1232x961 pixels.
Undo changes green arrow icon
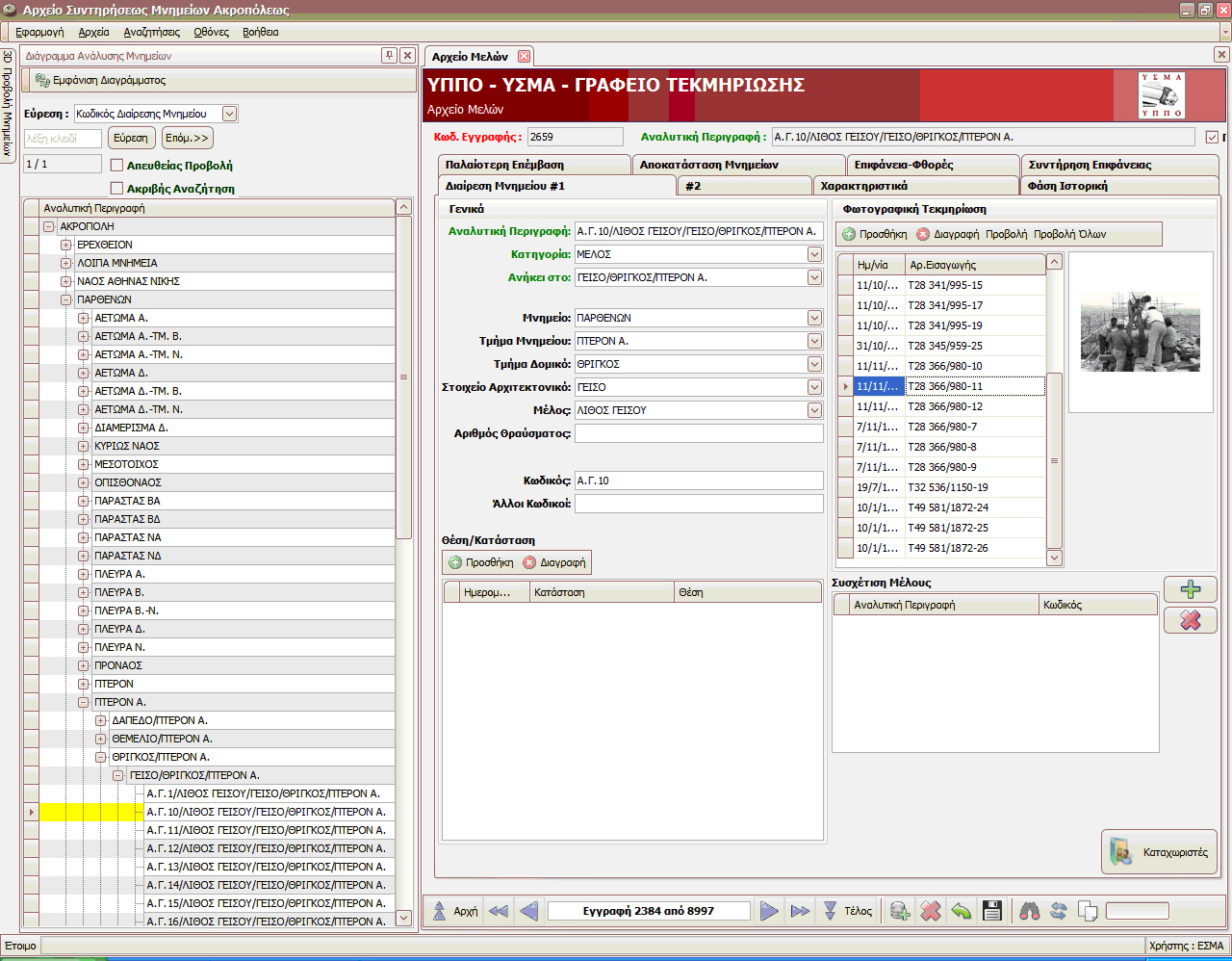(961, 911)
